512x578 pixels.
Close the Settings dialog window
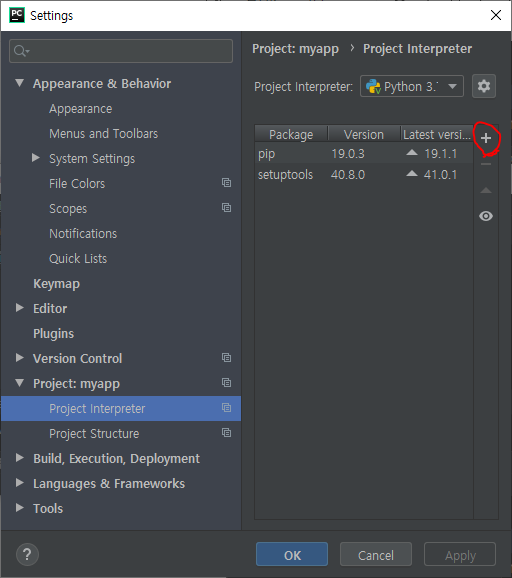pyautogui.click(x=495, y=15)
